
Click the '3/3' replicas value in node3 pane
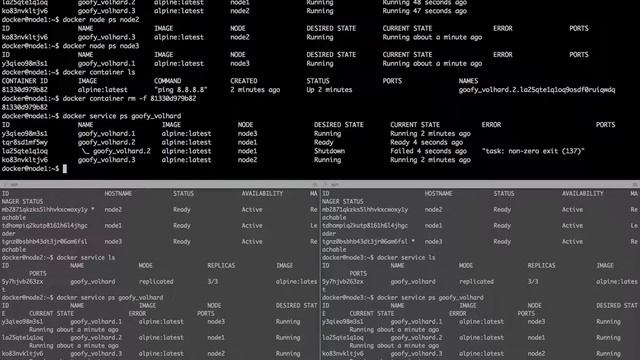pyautogui.click(x=533, y=282)
